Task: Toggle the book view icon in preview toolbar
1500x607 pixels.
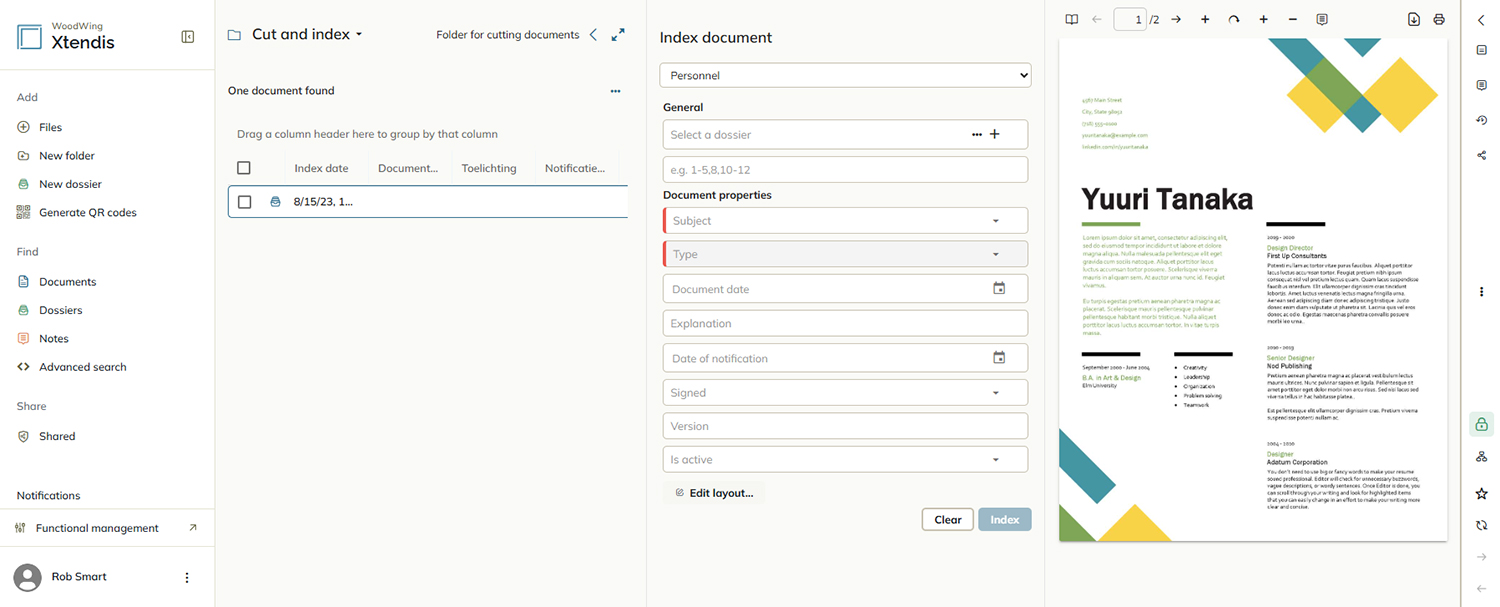Action: tap(1072, 19)
